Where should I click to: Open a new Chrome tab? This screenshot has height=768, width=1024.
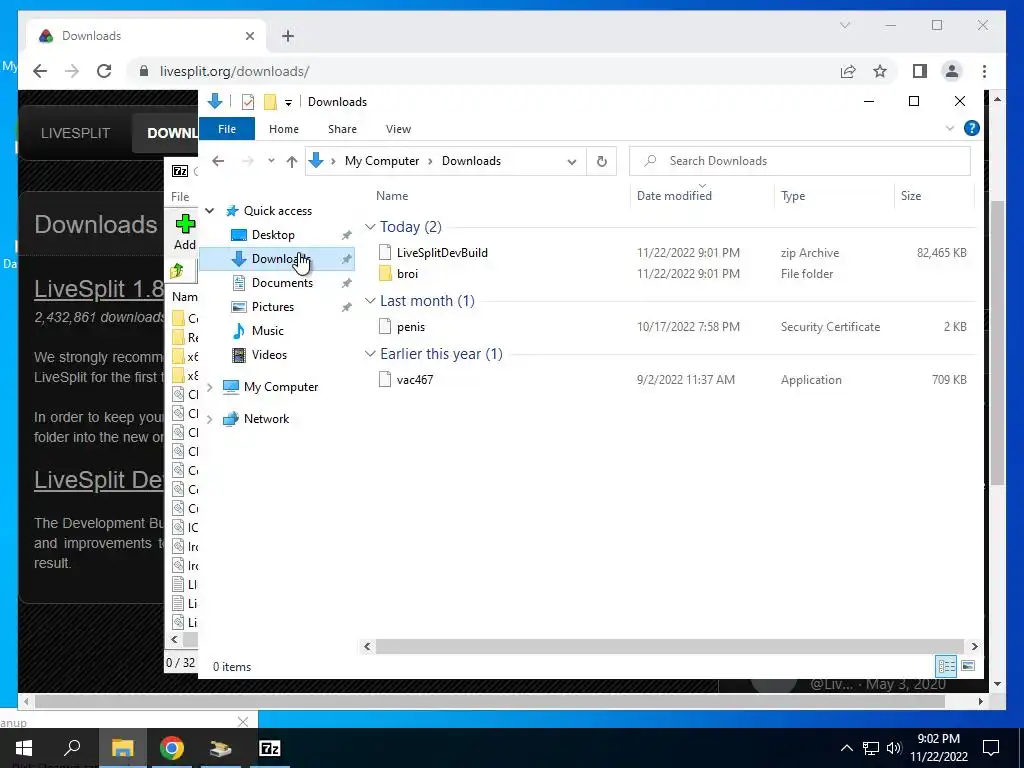288,36
